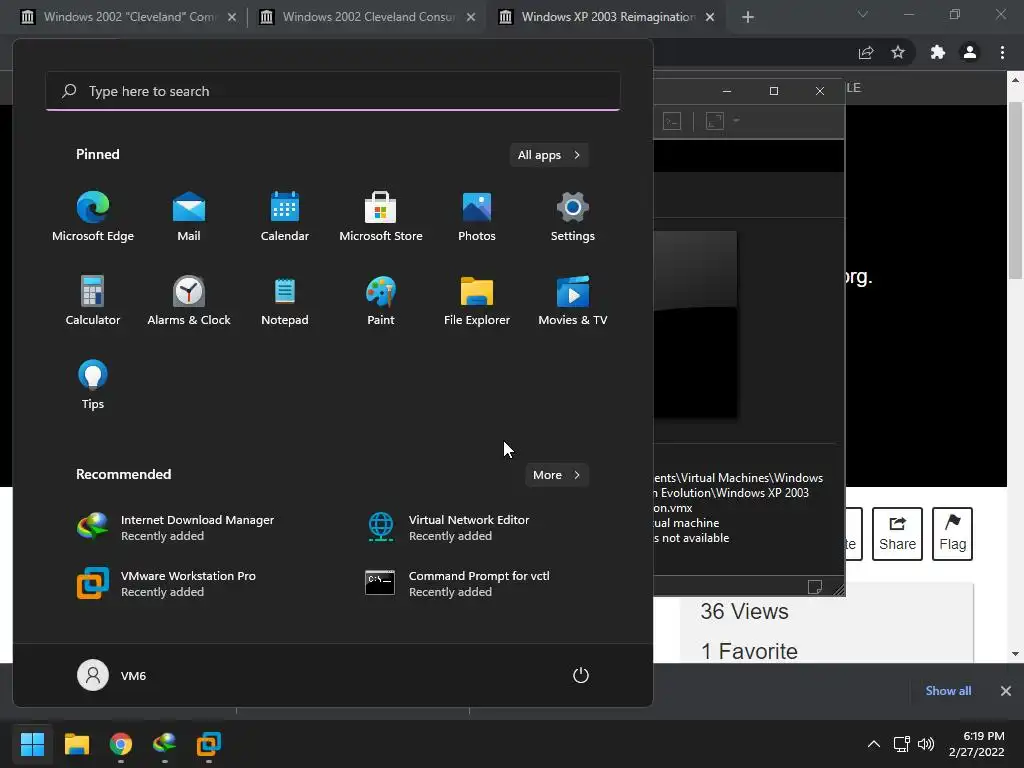The image size is (1024, 768).
Task: Open the Tips app
Action: [x=93, y=385]
